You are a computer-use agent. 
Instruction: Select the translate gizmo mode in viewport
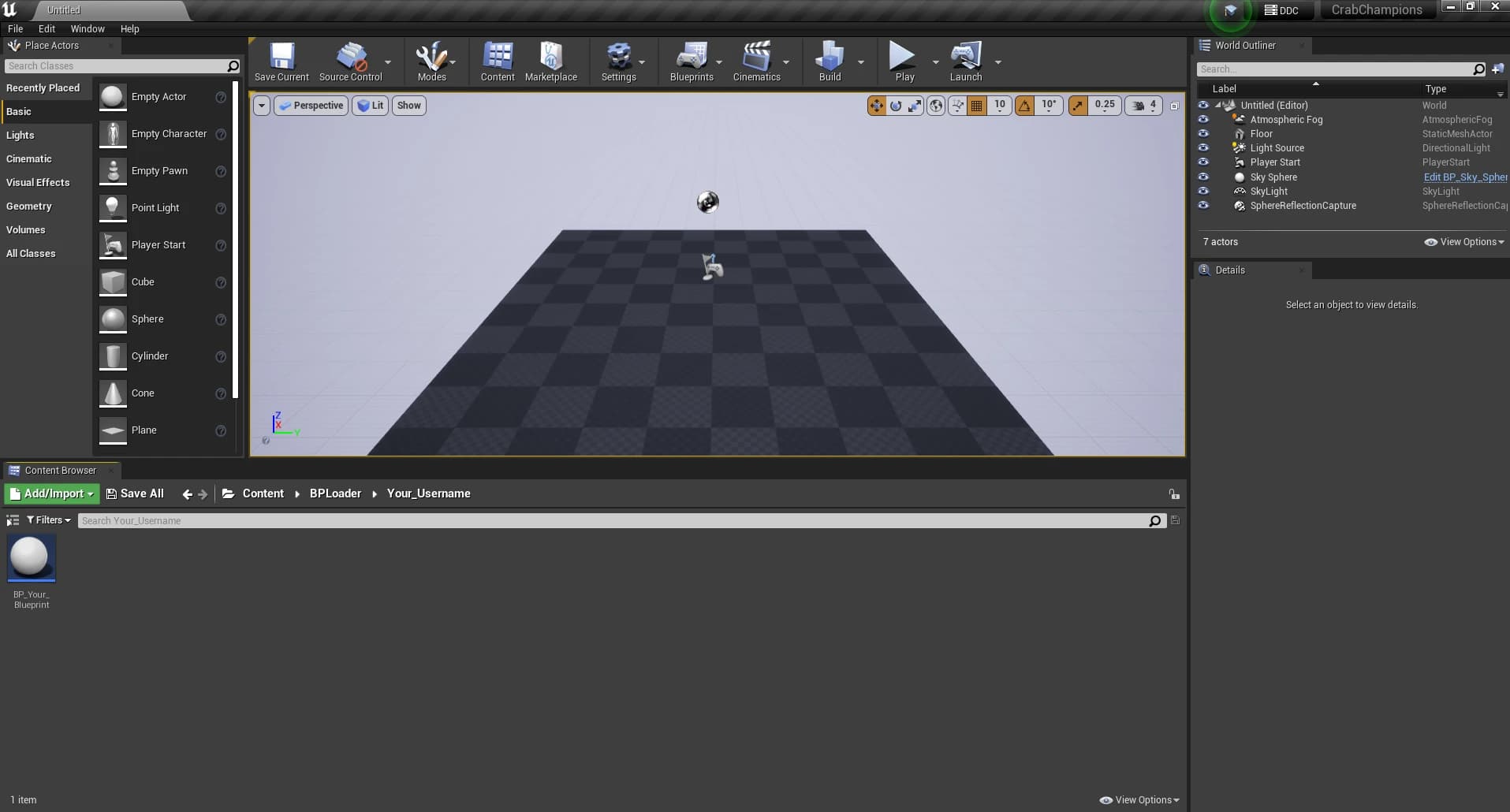point(876,106)
